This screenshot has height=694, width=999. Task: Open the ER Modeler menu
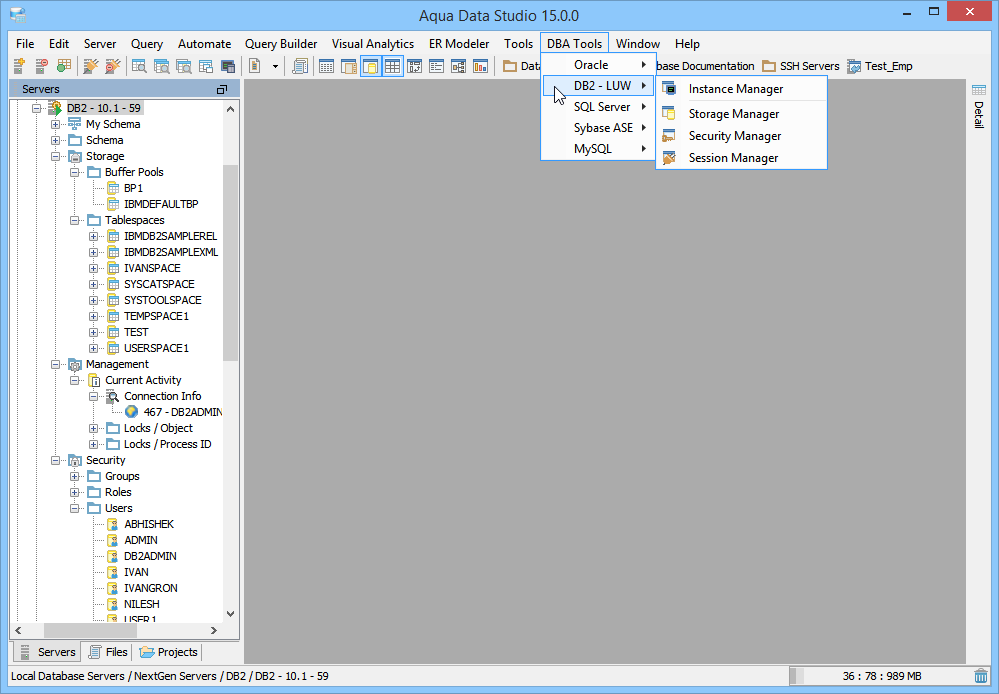[459, 44]
